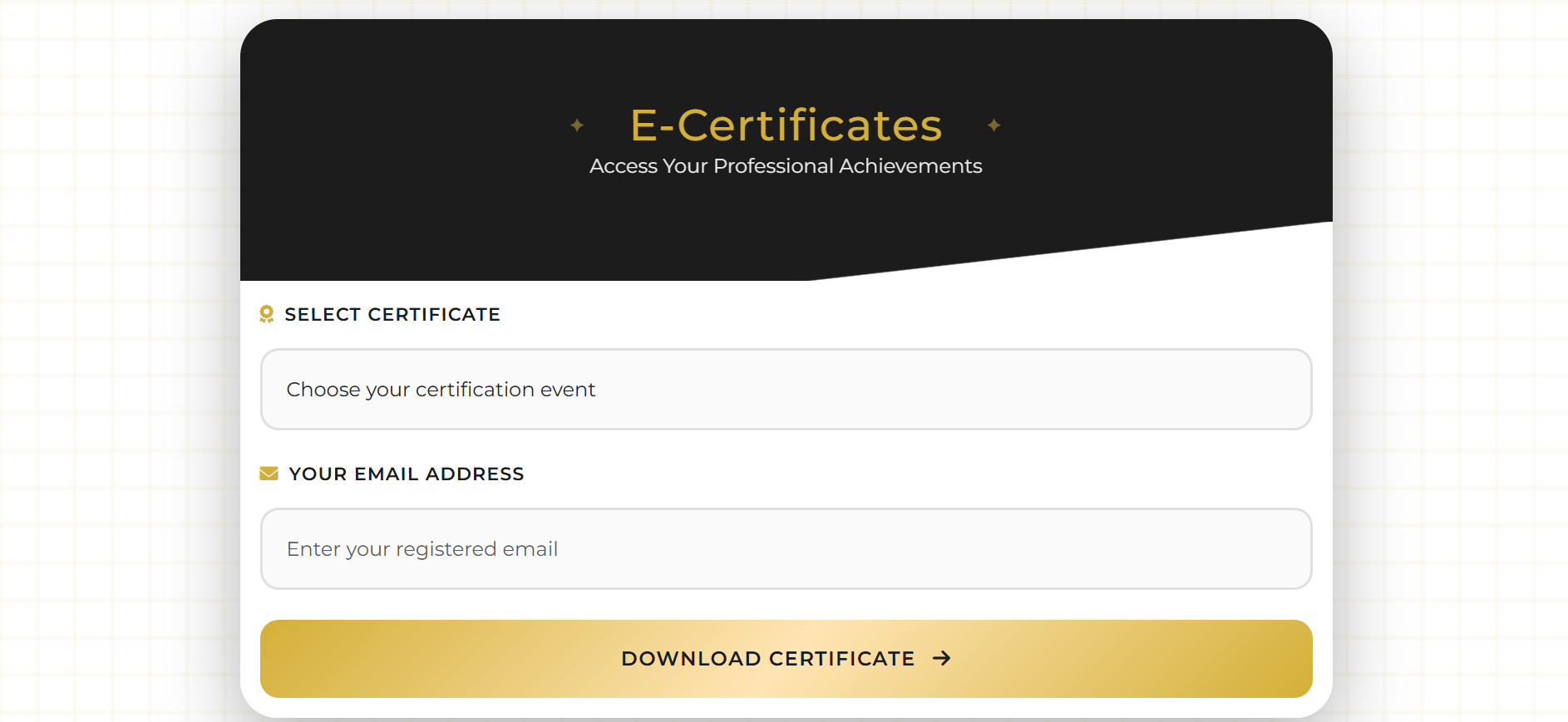Click the E-Certificates gold heading
1568x722 pixels.
(x=786, y=125)
